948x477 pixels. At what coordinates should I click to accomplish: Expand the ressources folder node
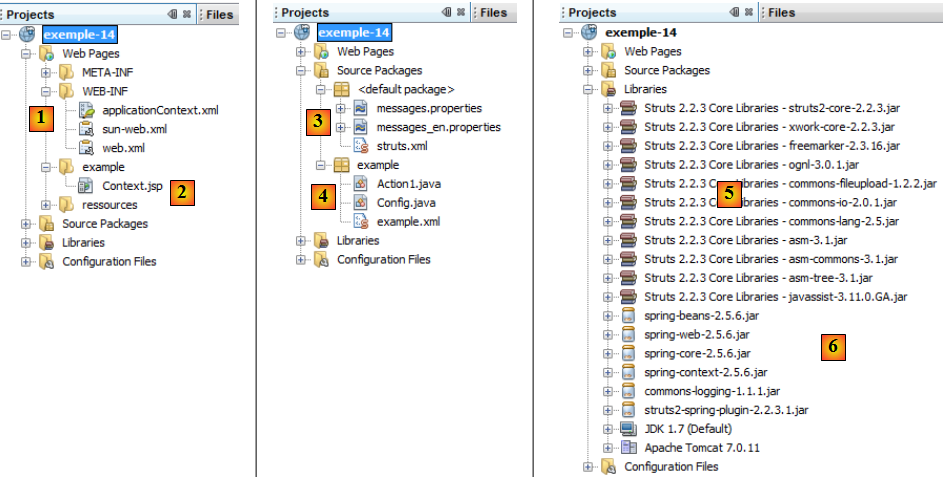pos(45,205)
